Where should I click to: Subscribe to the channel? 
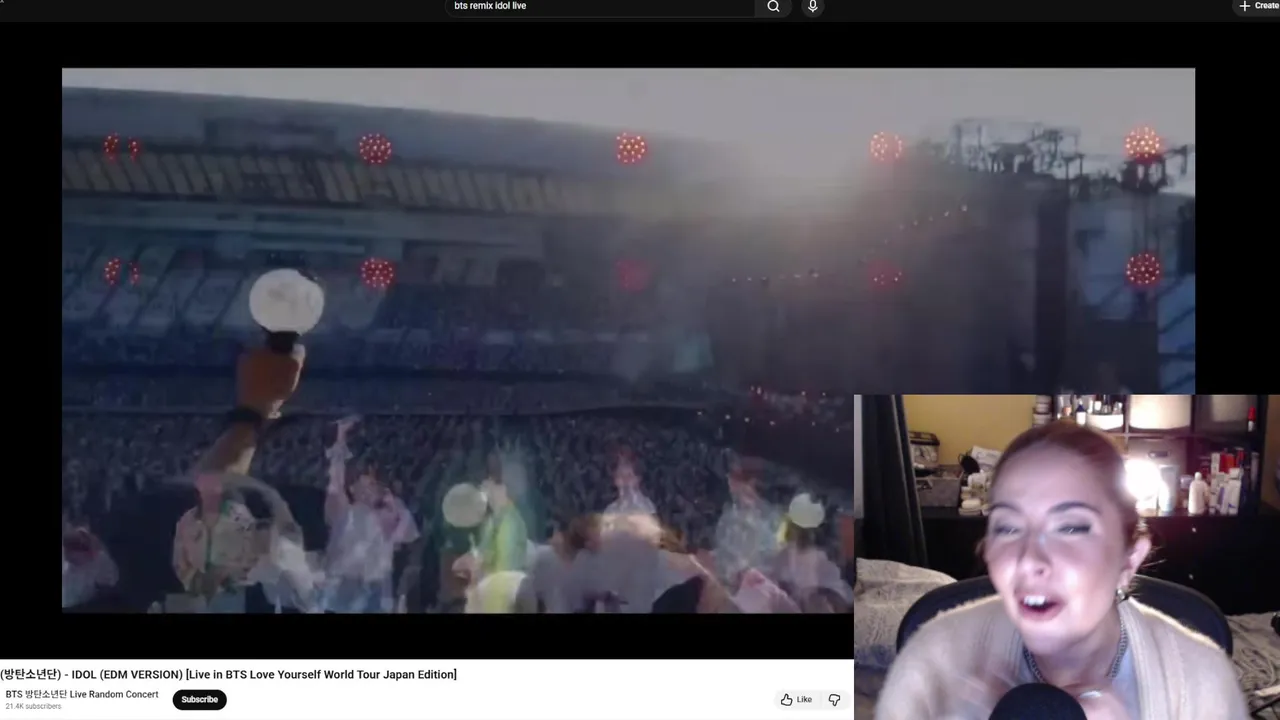coord(199,699)
